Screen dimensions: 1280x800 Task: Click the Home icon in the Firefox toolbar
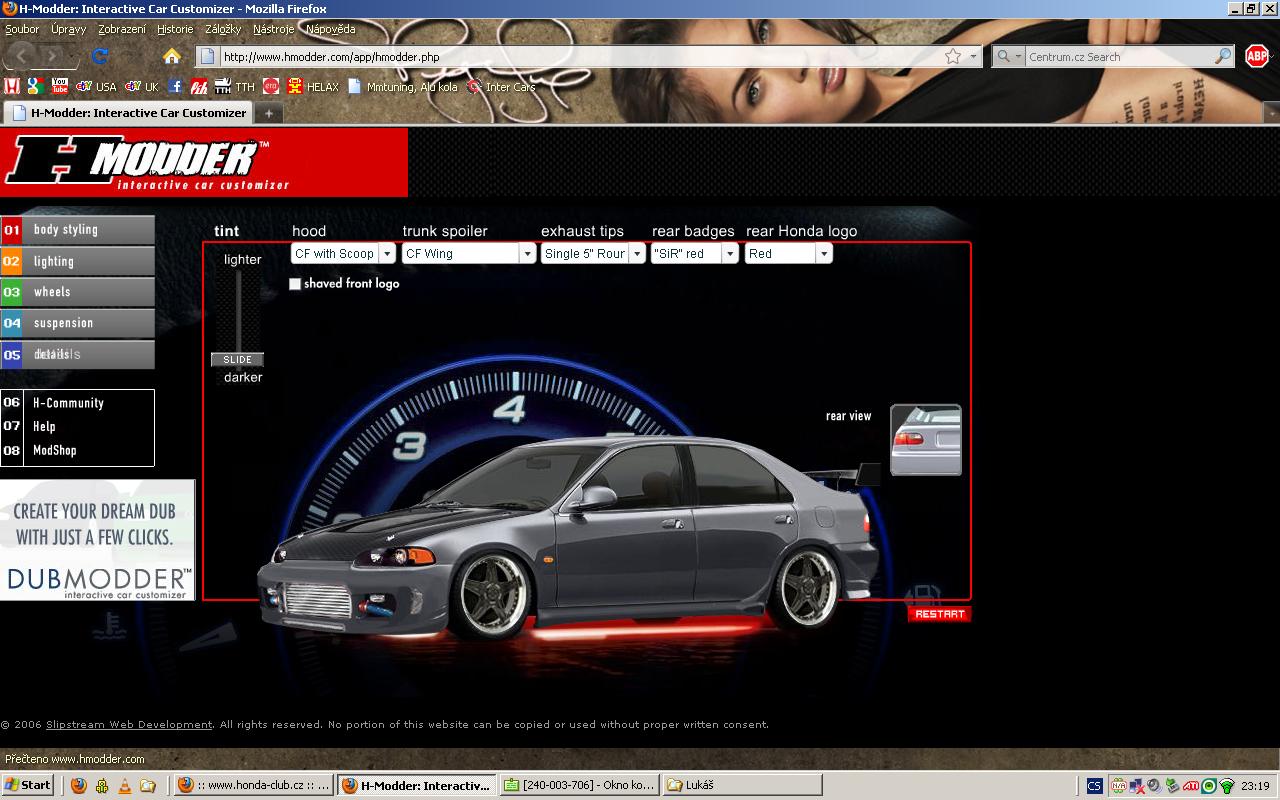[172, 56]
